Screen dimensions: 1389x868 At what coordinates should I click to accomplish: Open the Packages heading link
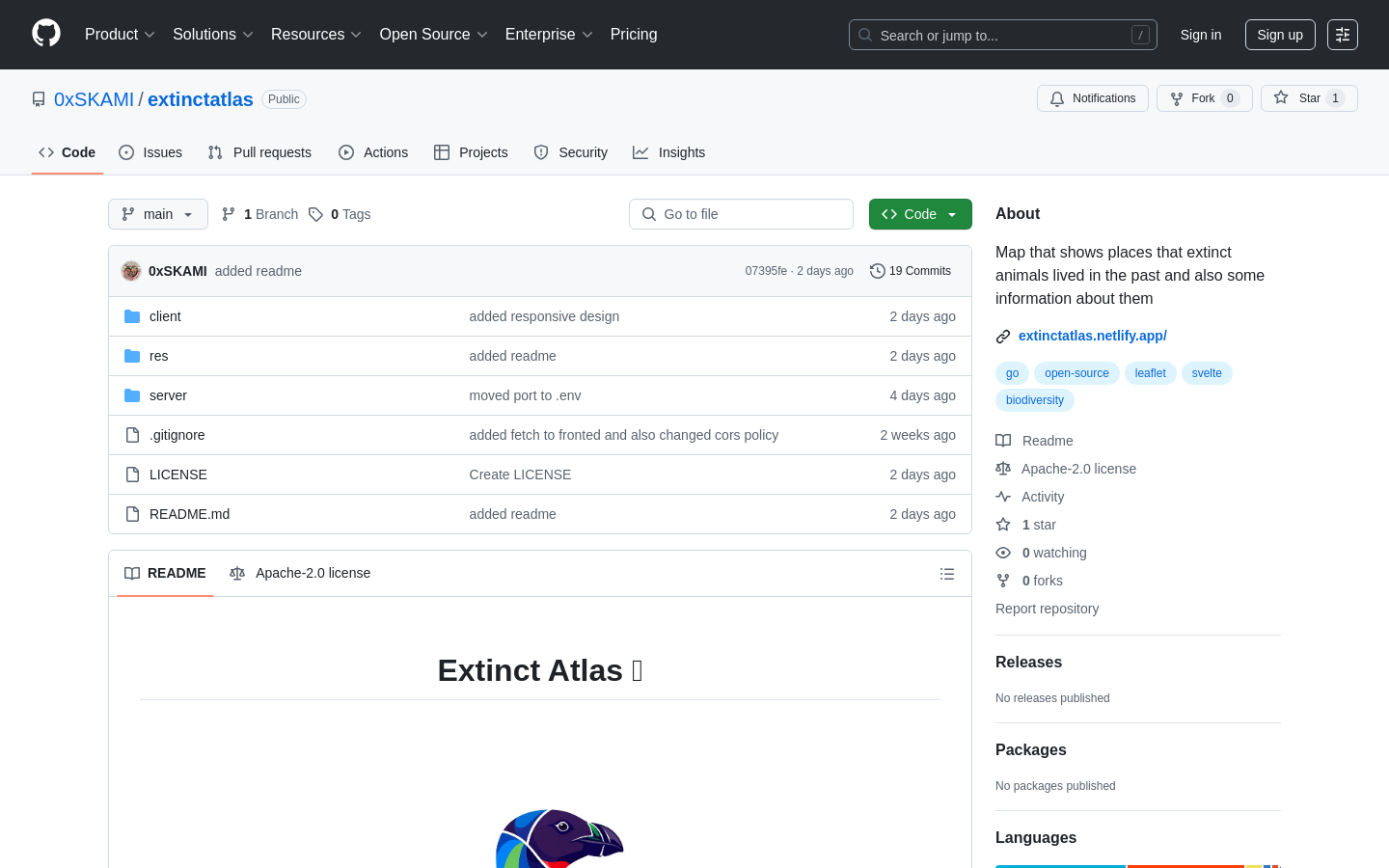[x=1031, y=750]
